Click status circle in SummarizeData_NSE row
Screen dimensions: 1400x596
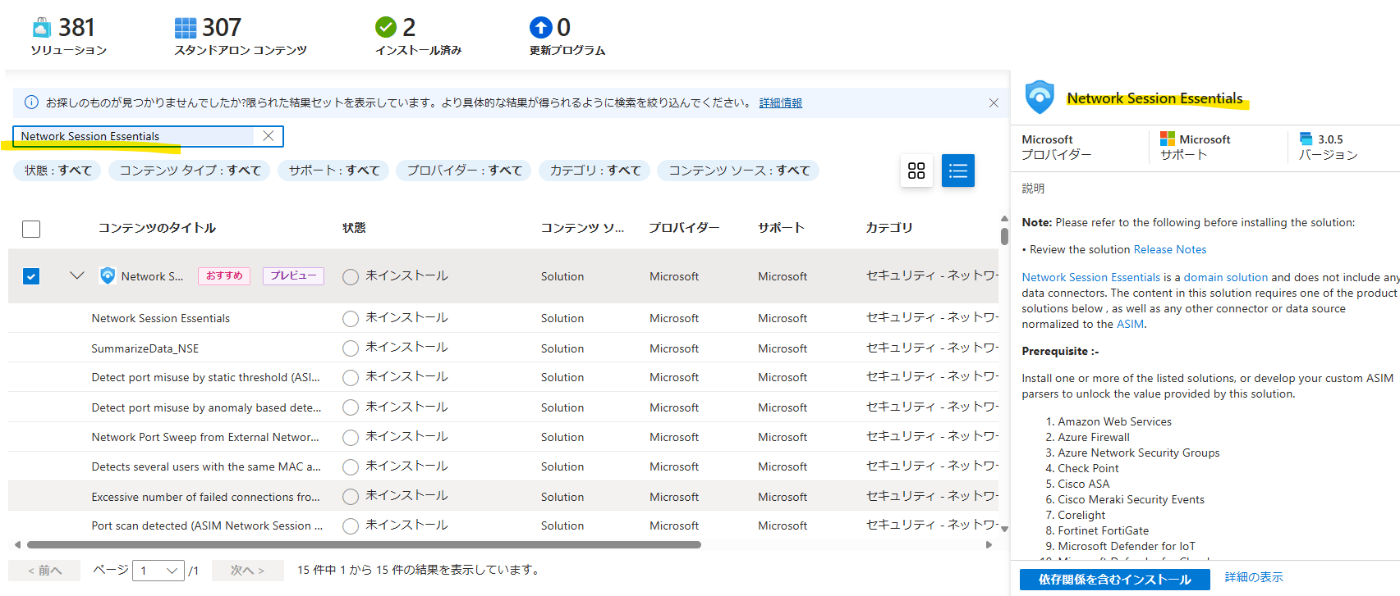pyautogui.click(x=350, y=348)
